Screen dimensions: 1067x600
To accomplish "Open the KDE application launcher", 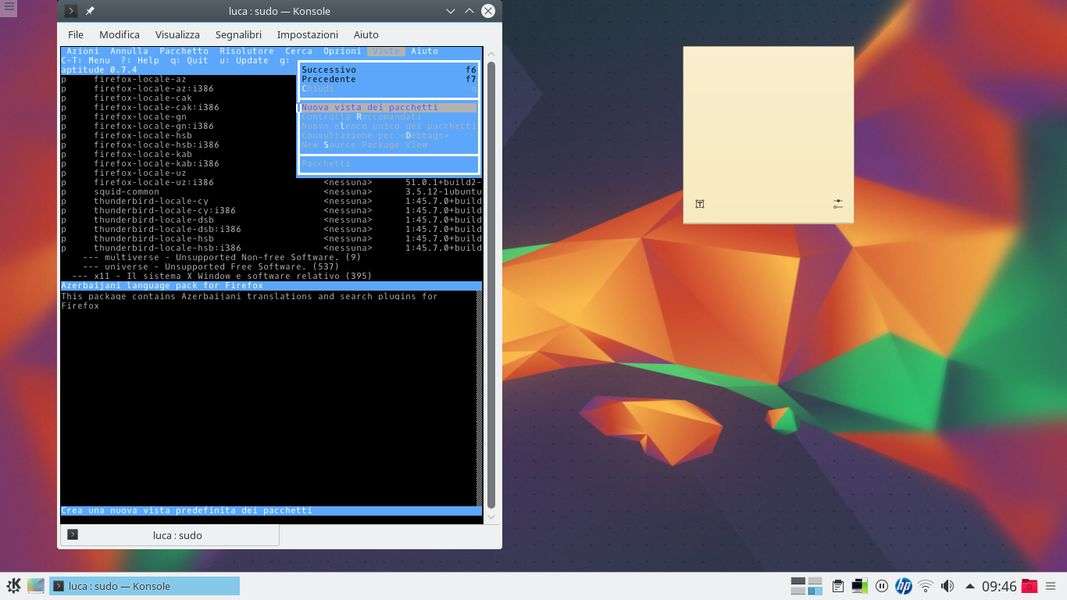I will 13,586.
